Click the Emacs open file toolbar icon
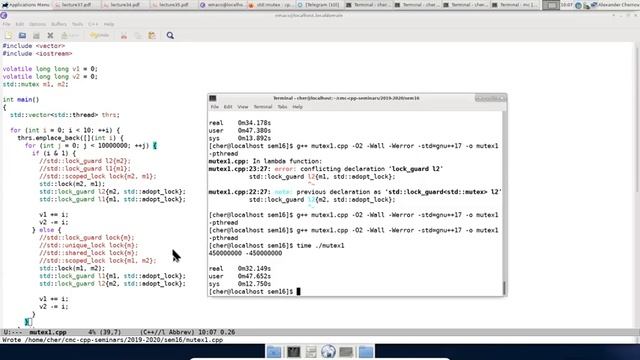 (22, 36)
